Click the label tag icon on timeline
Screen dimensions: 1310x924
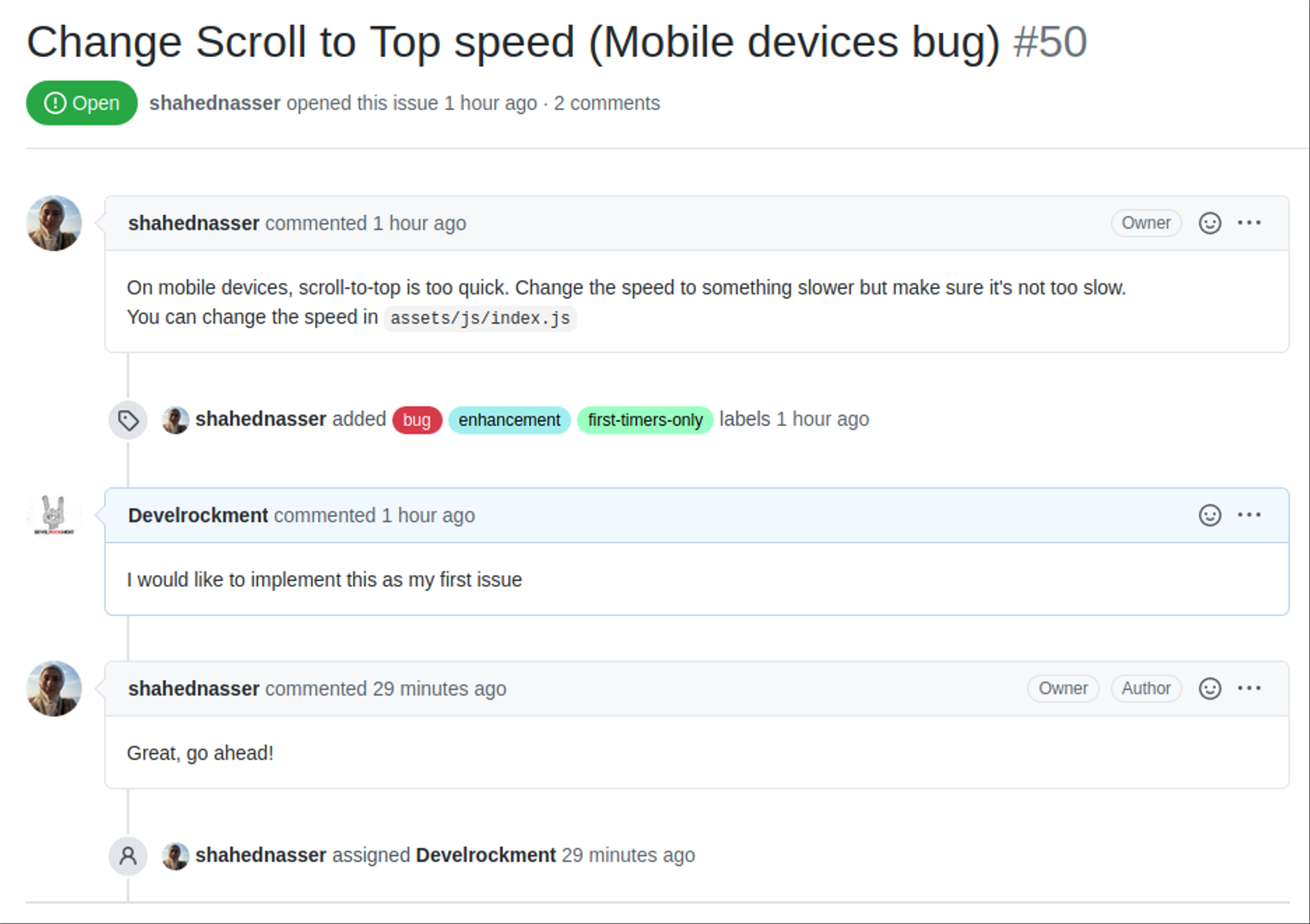[x=127, y=418]
